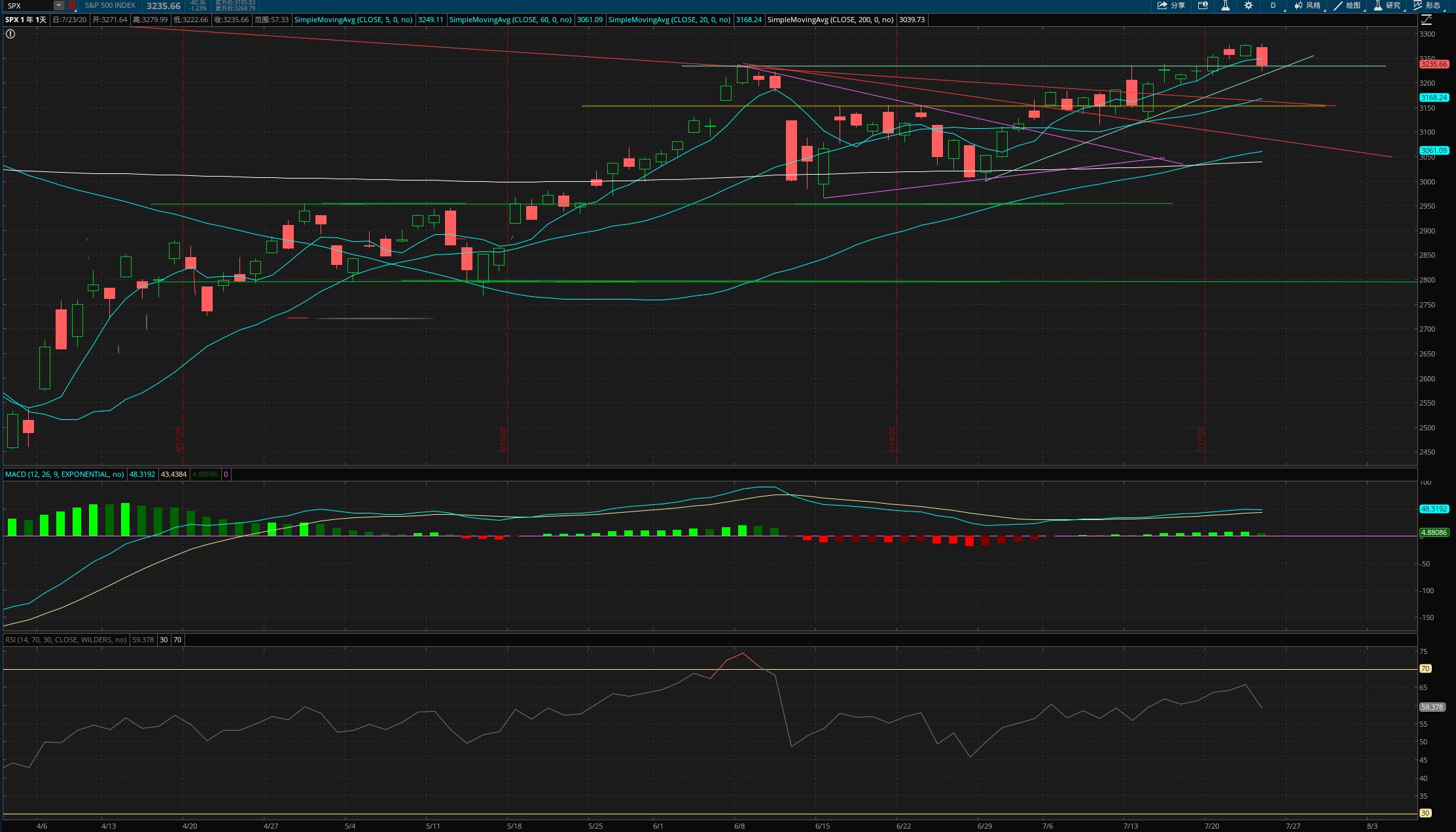Select SimpleMovingAvg (CLOSE, 20, 0, no) study label
This screenshot has height=832, width=1456.
[x=669, y=20]
